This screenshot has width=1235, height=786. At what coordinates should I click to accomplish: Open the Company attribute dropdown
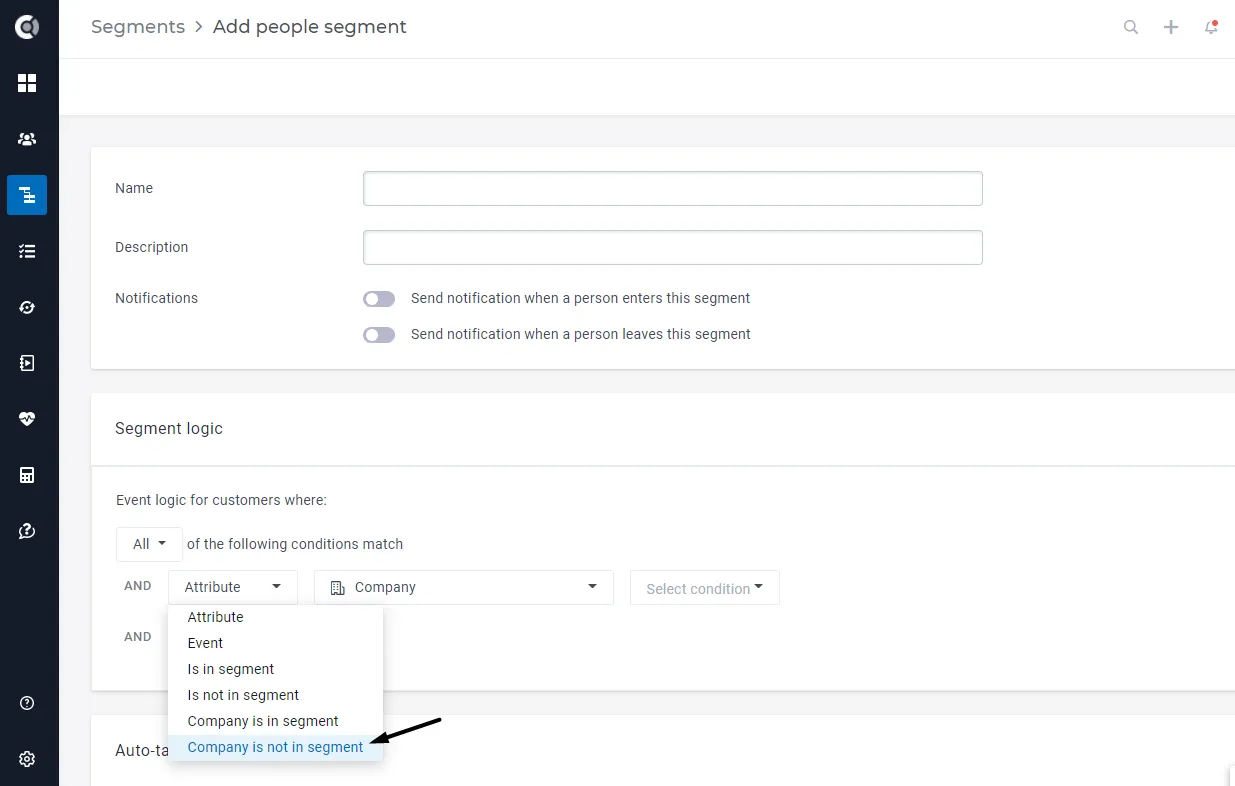[x=464, y=587]
